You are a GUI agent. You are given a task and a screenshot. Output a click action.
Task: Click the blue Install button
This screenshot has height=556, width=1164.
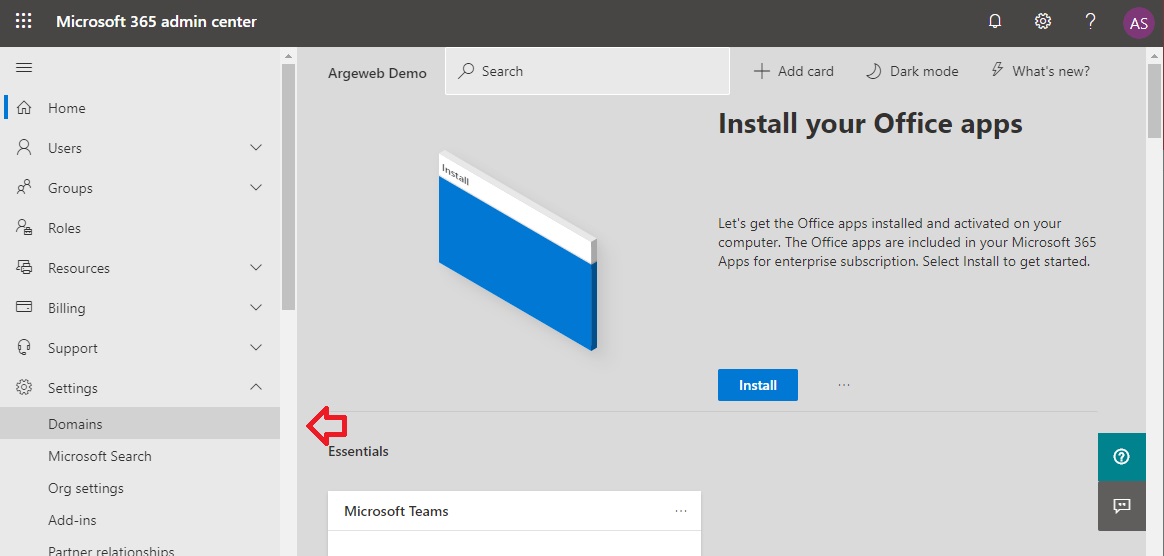click(757, 385)
